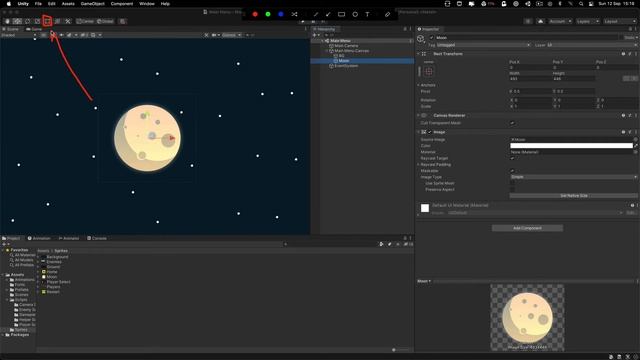
Task: Collapse the Canvas Renderer component
Action: pos(418,116)
